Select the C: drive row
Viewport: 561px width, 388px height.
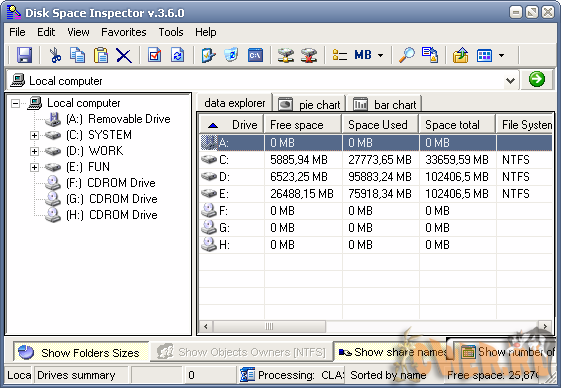[376, 160]
